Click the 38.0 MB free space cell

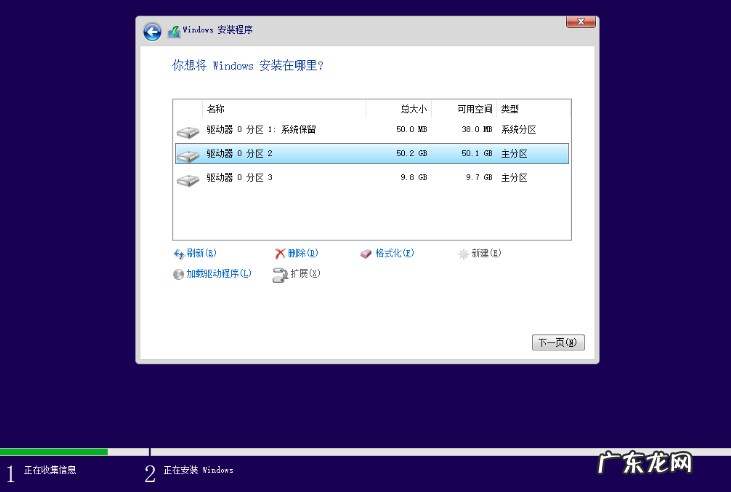(x=477, y=129)
